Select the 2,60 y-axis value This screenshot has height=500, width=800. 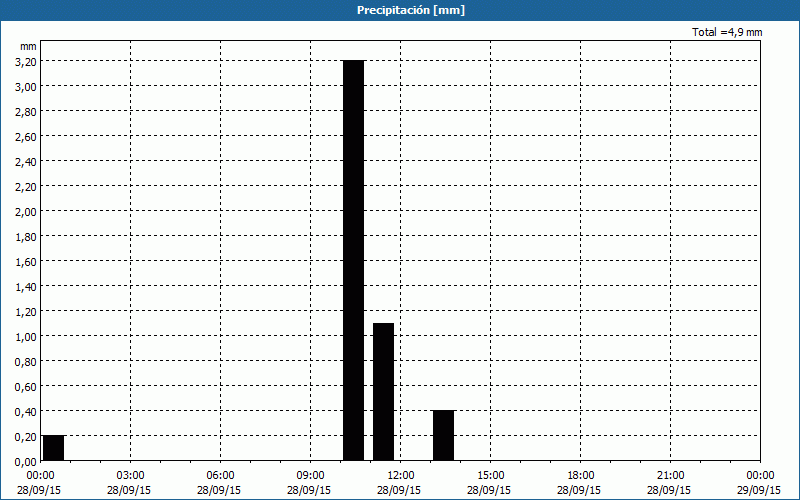tap(26, 136)
